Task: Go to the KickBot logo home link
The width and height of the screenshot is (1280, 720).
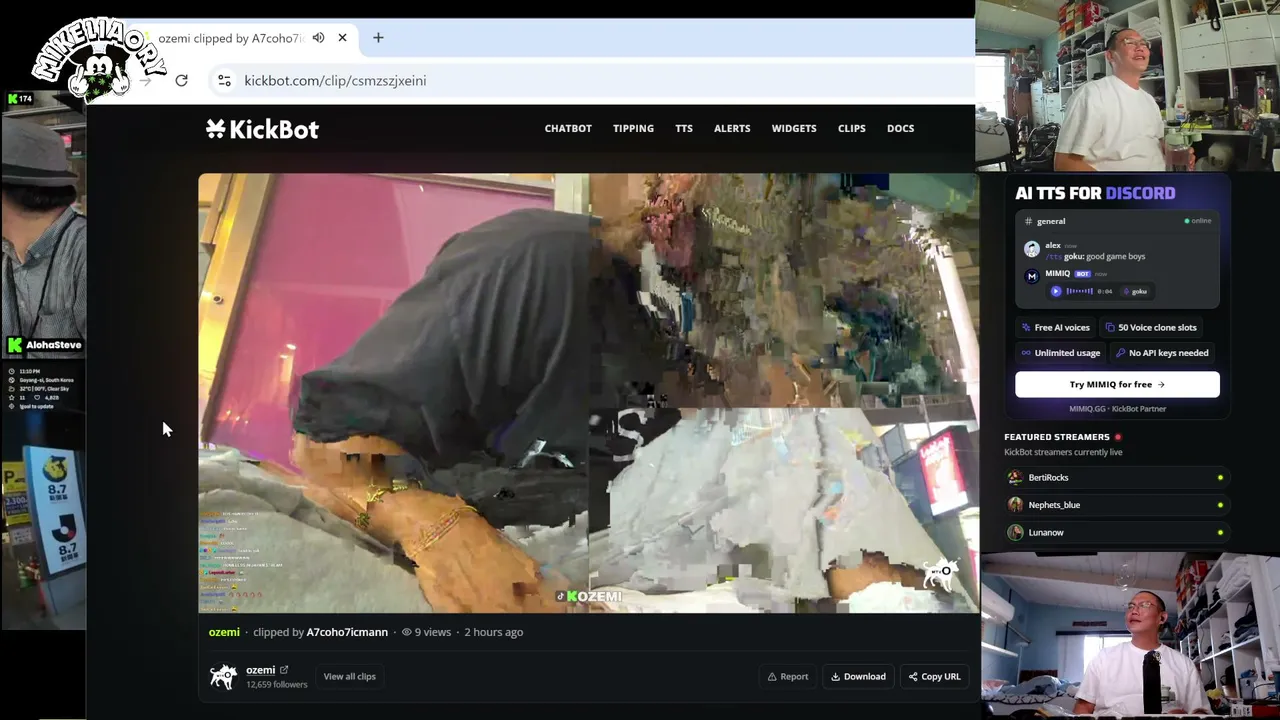Action: (x=262, y=129)
